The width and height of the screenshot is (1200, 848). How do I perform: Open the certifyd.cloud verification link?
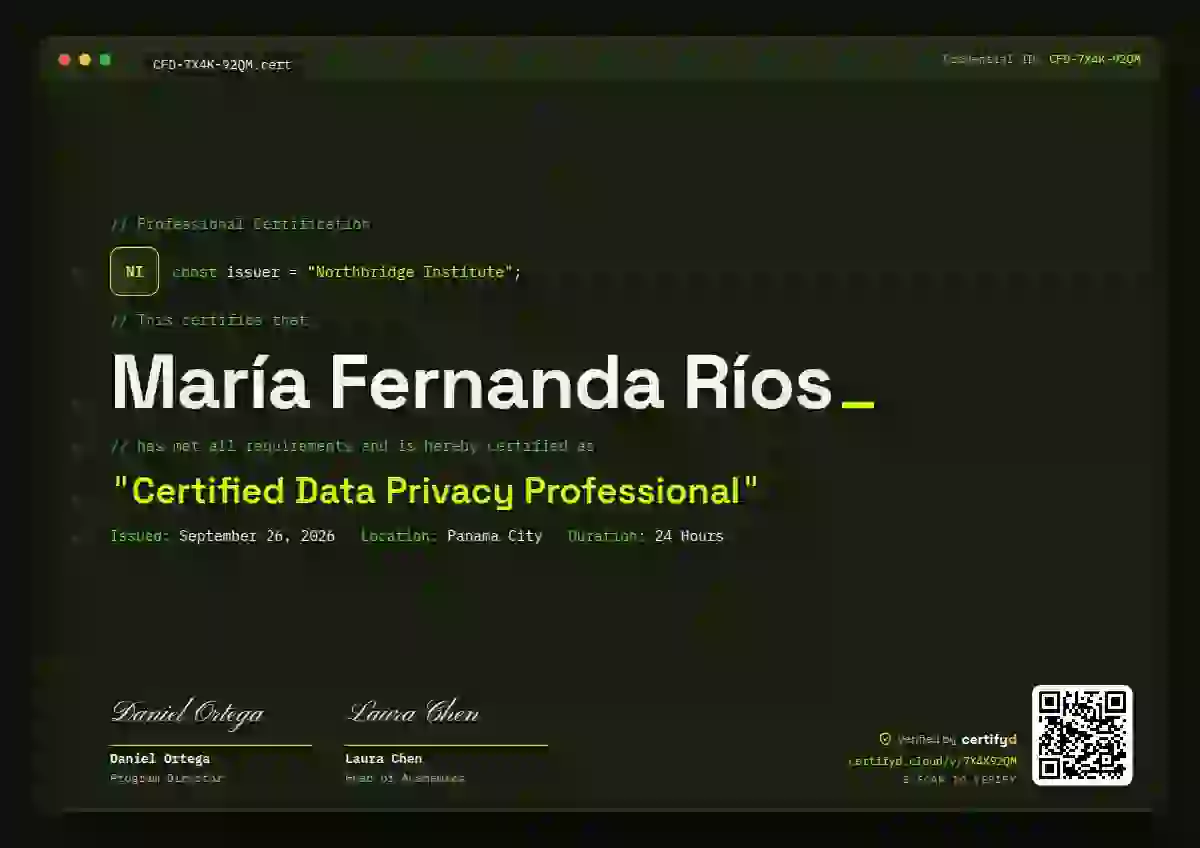[x=932, y=760]
